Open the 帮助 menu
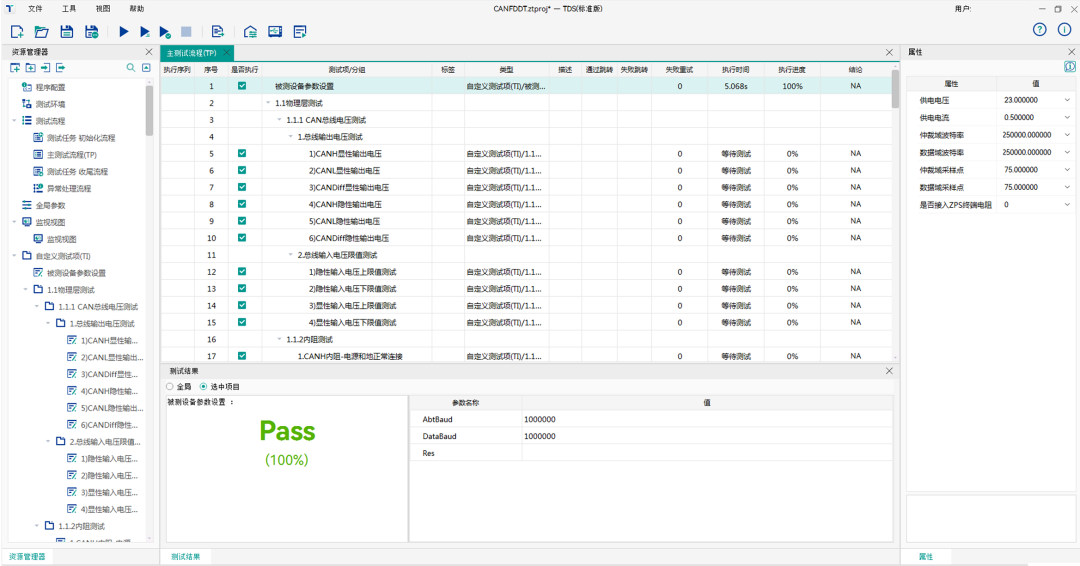1080x566 pixels. (x=137, y=9)
